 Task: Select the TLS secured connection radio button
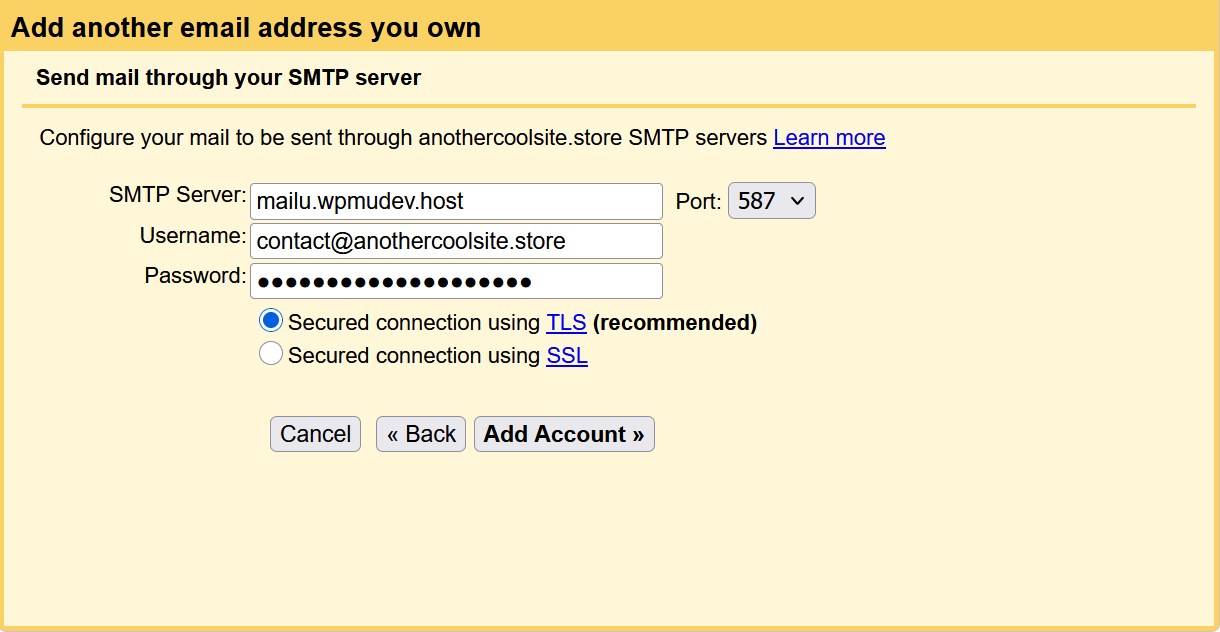pyautogui.click(x=271, y=321)
